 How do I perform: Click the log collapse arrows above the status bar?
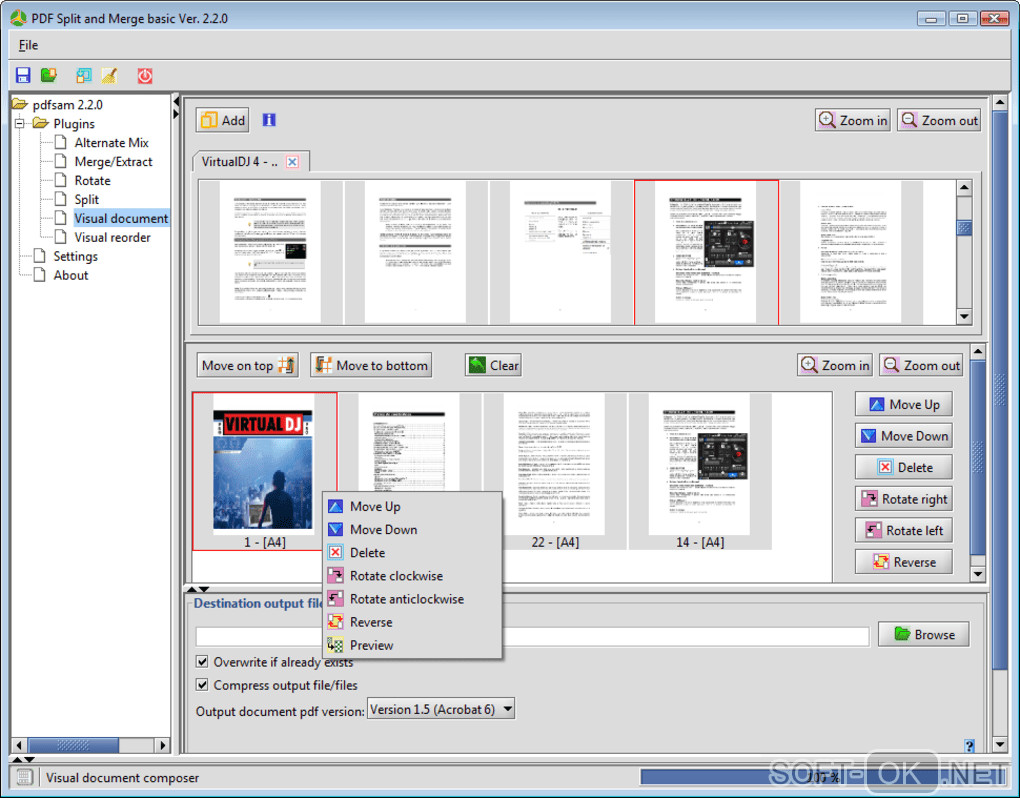click(23, 759)
